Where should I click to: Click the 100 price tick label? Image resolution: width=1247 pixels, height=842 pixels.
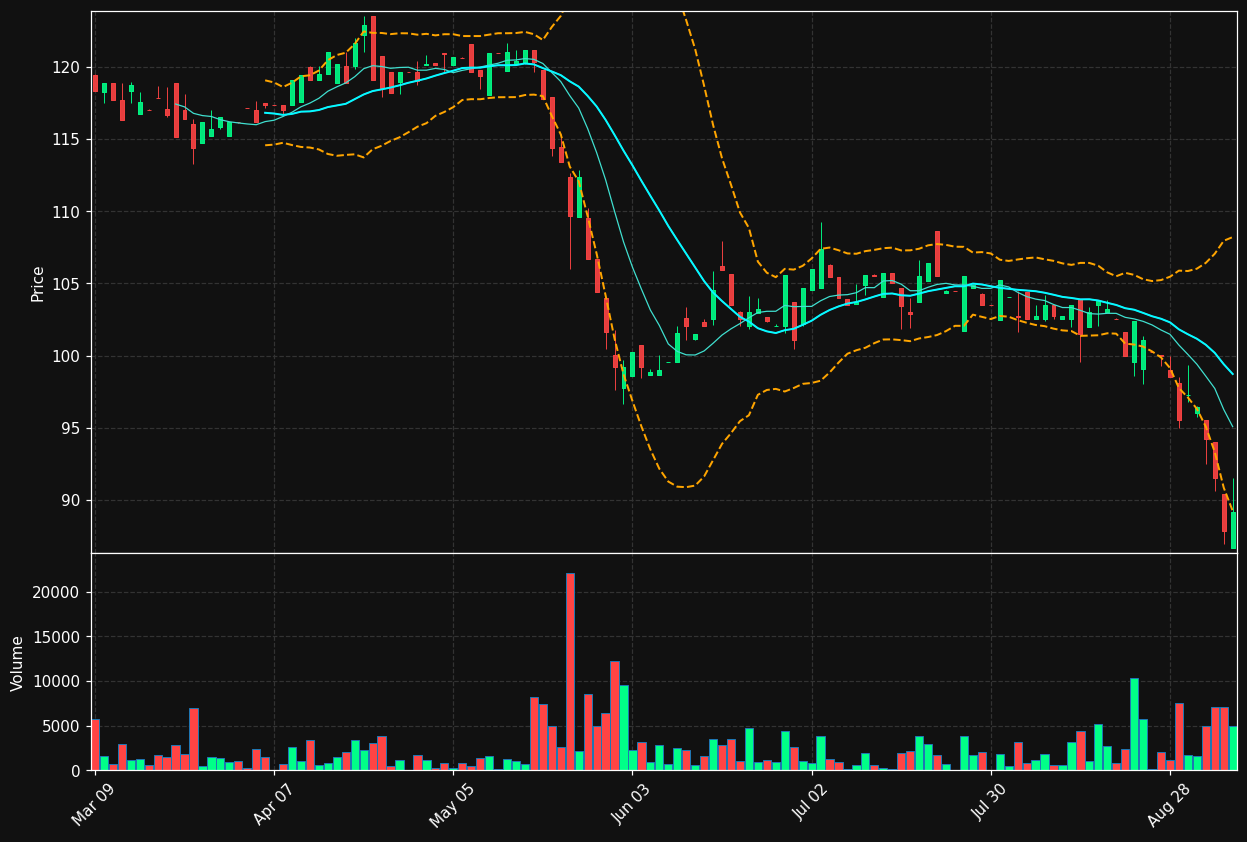coord(66,357)
